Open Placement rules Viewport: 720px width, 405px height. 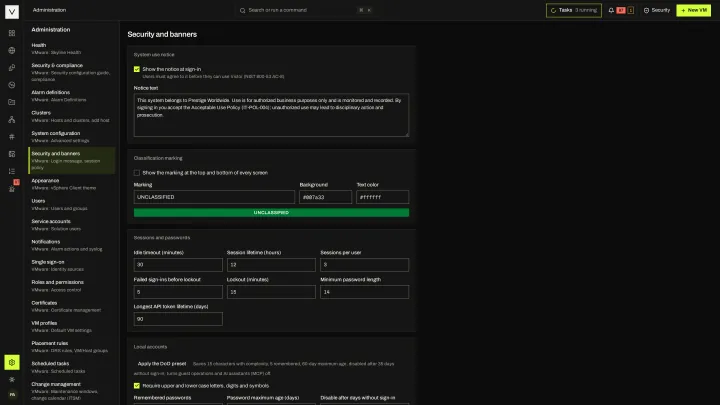[x=72, y=347]
